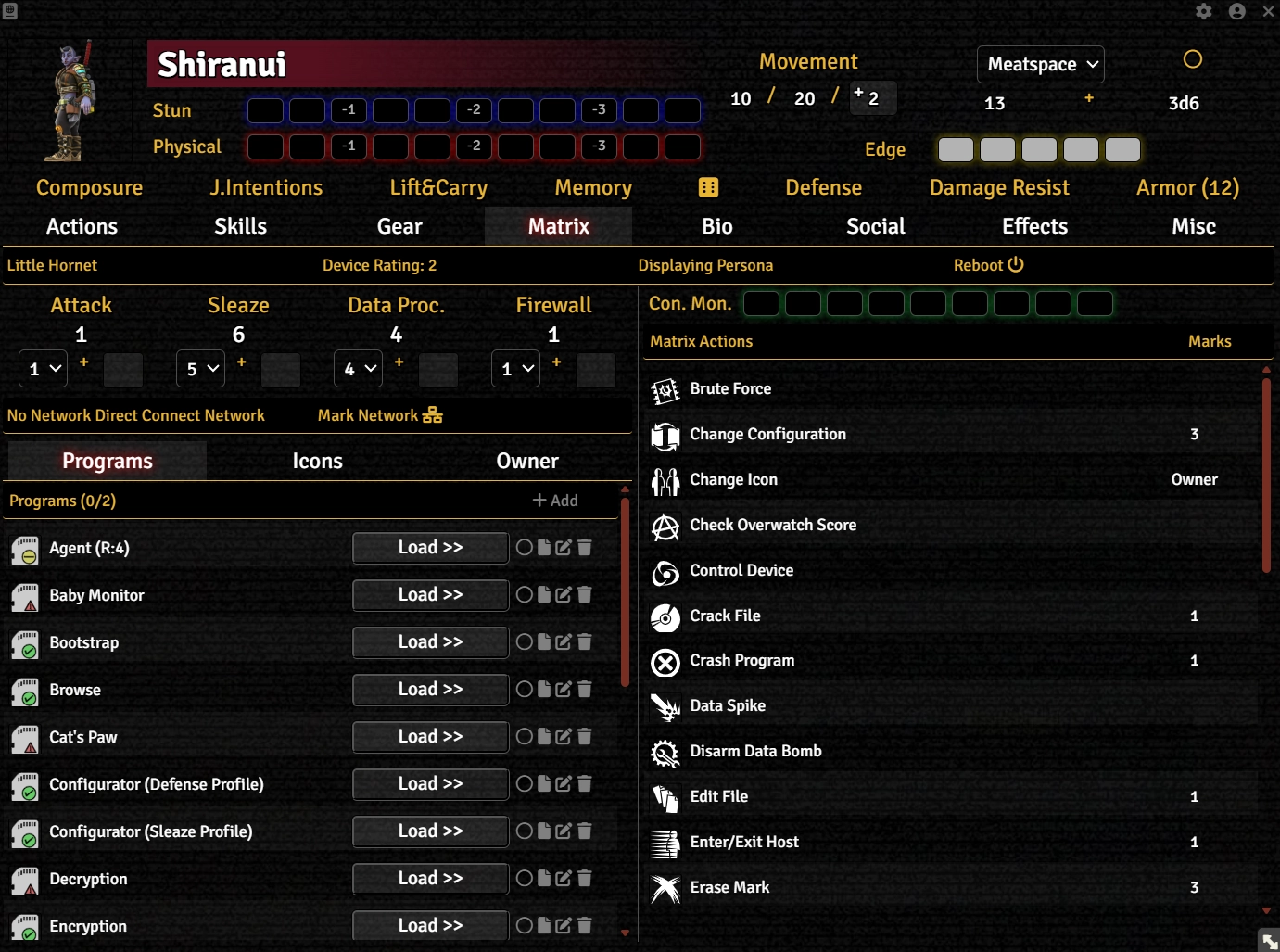This screenshot has height=952, width=1280.
Task: Delete the Baby Monitor program
Action: [x=585, y=595]
